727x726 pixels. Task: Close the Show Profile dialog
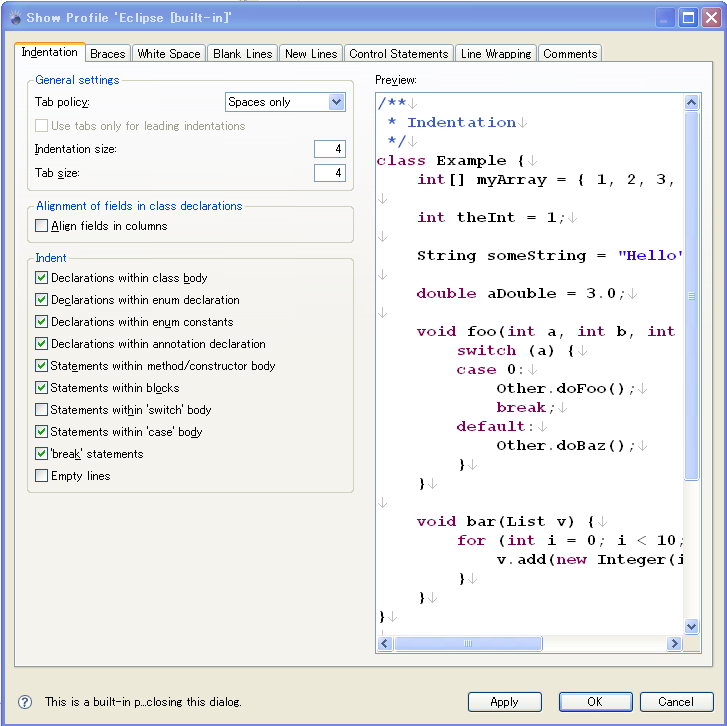coord(711,18)
